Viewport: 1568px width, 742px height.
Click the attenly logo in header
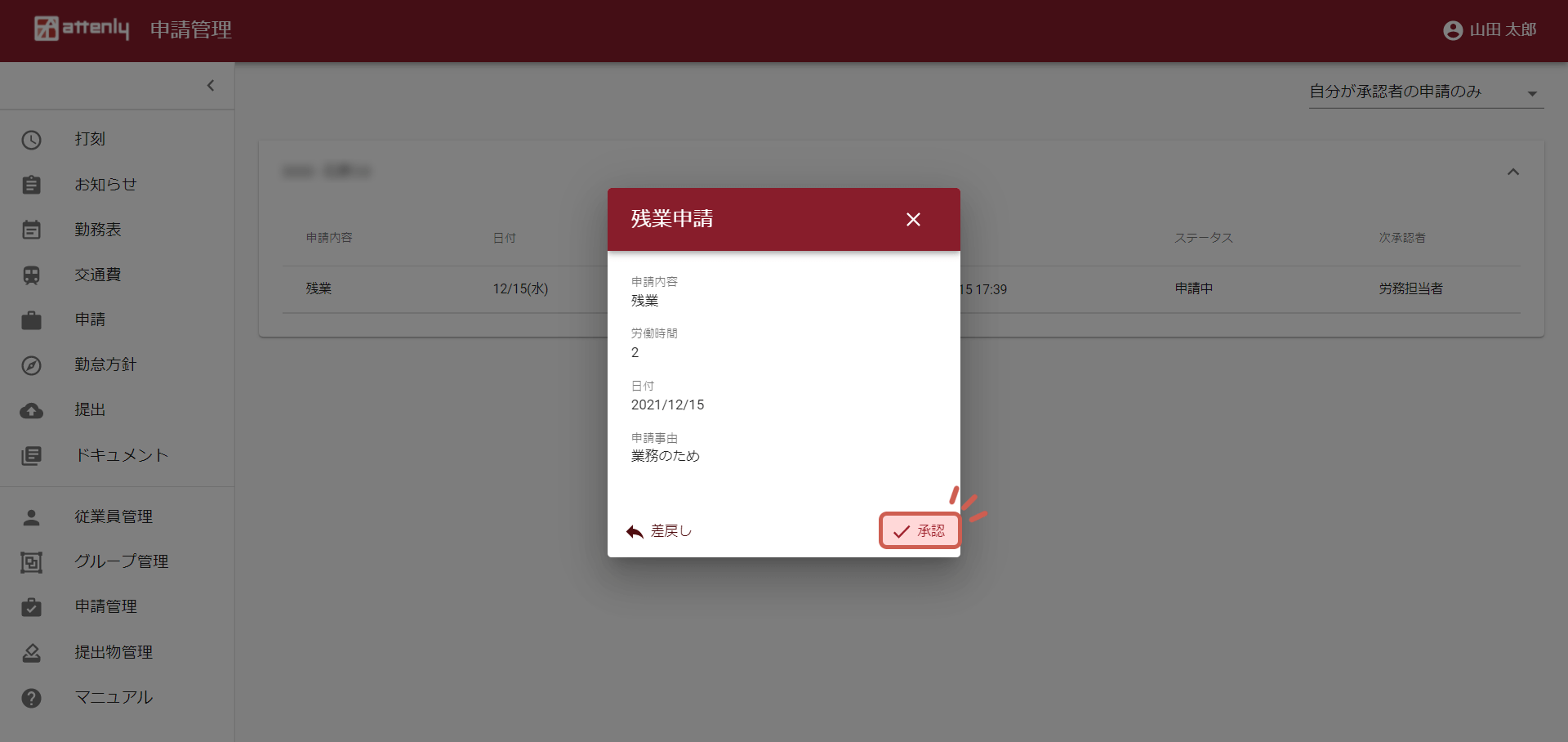82,29
